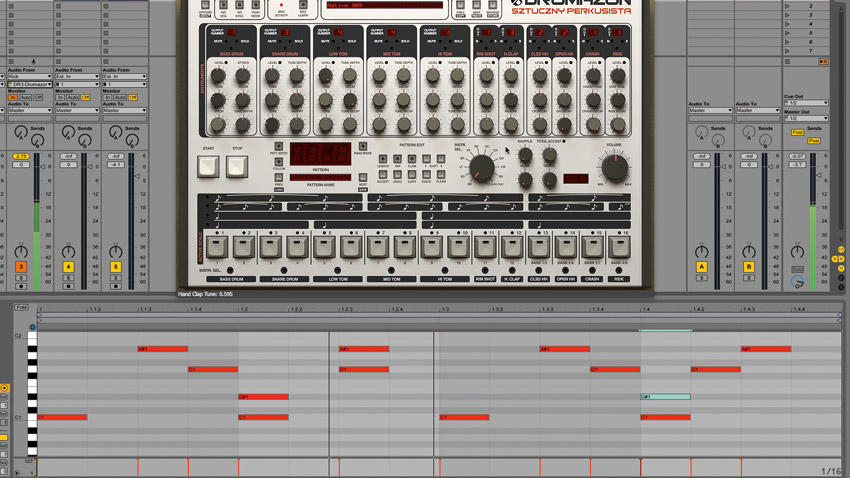The image size is (850, 478).
Task: Toggle the RAND MODE button
Action: click(x=363, y=146)
